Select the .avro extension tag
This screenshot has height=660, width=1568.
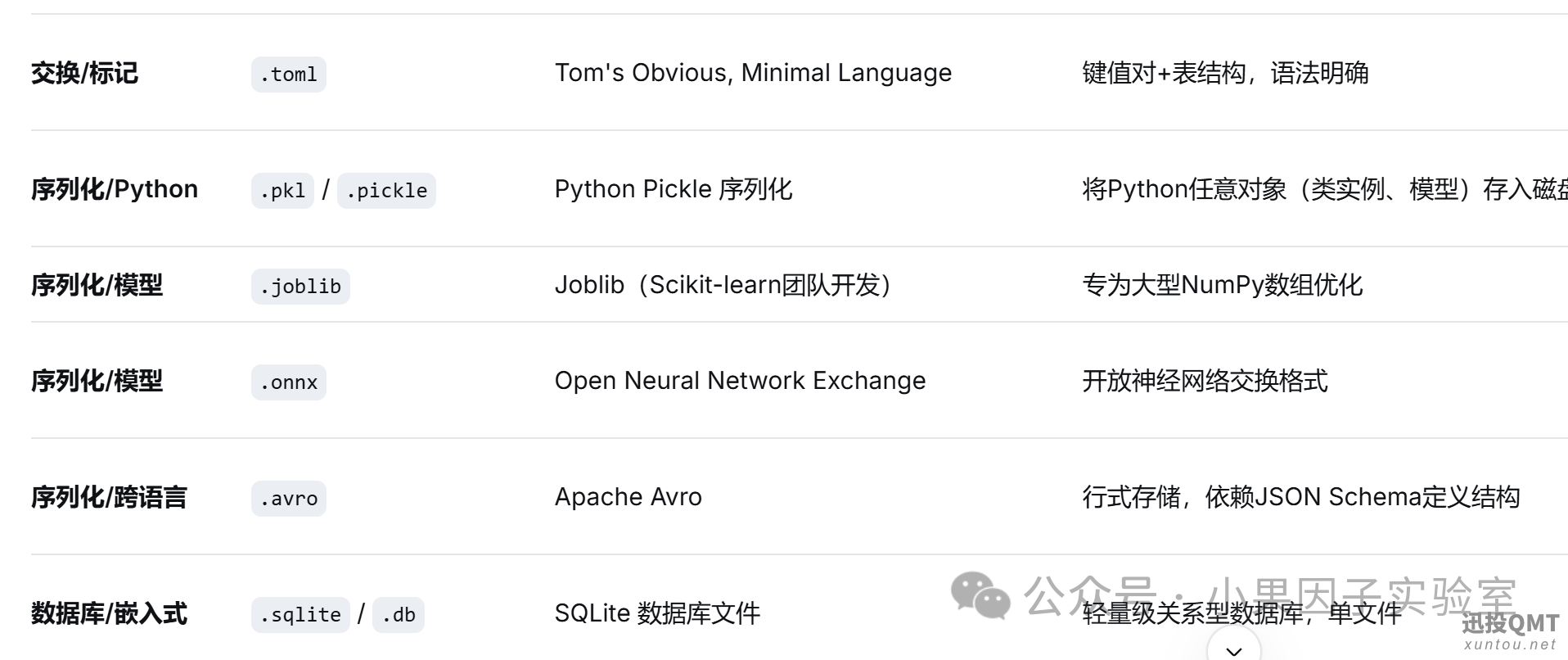289,499
